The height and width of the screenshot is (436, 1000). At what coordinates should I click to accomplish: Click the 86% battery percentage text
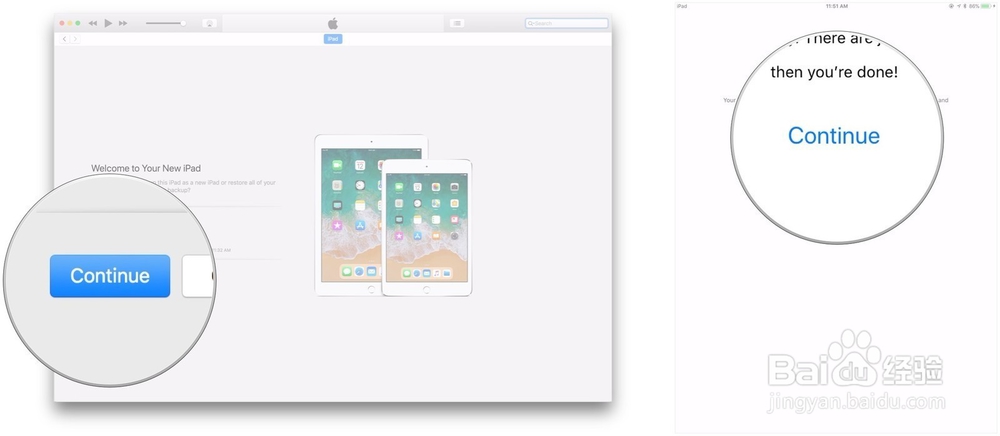pyautogui.click(x=974, y=6)
